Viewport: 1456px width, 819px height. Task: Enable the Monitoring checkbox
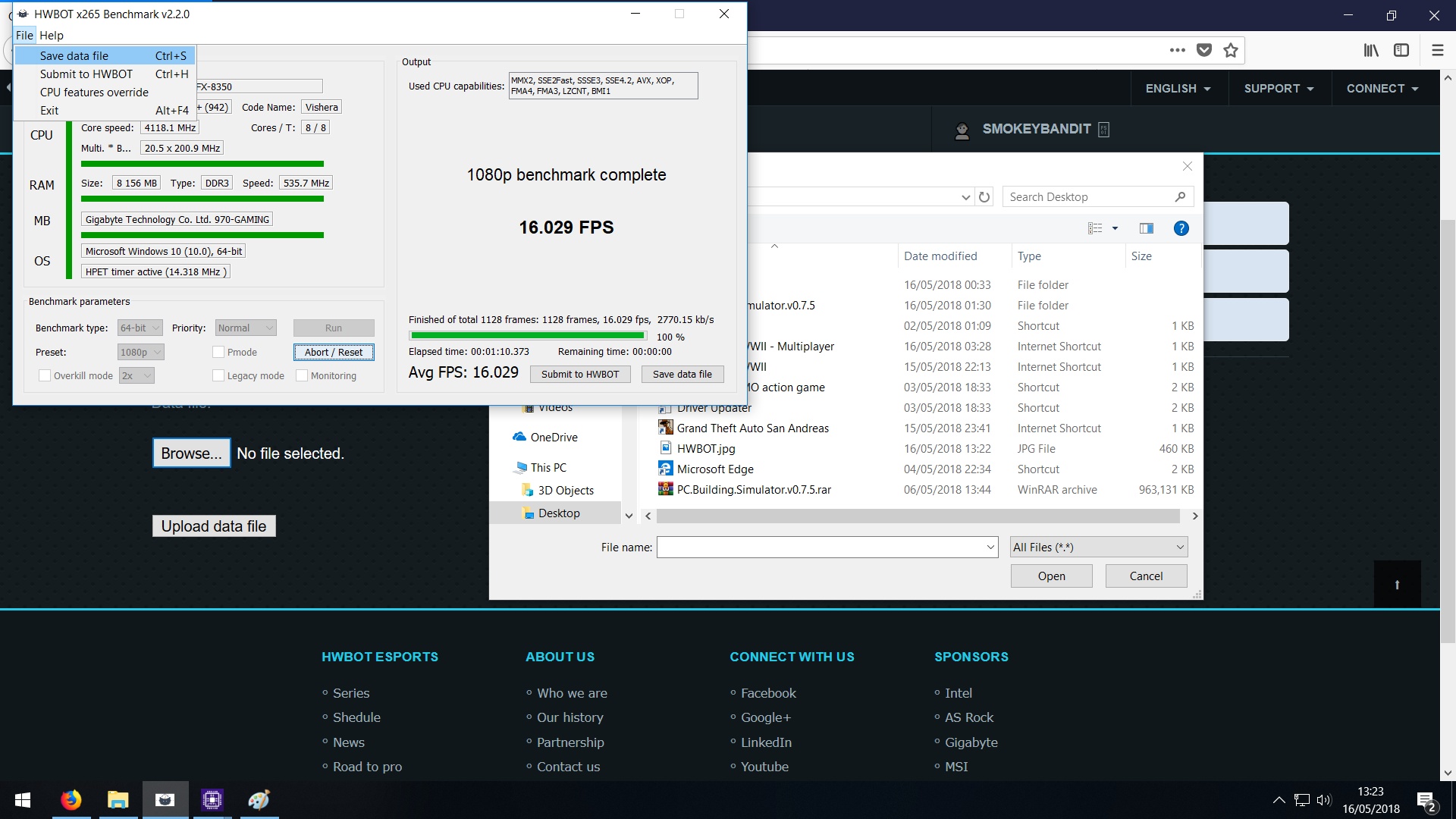pos(302,375)
